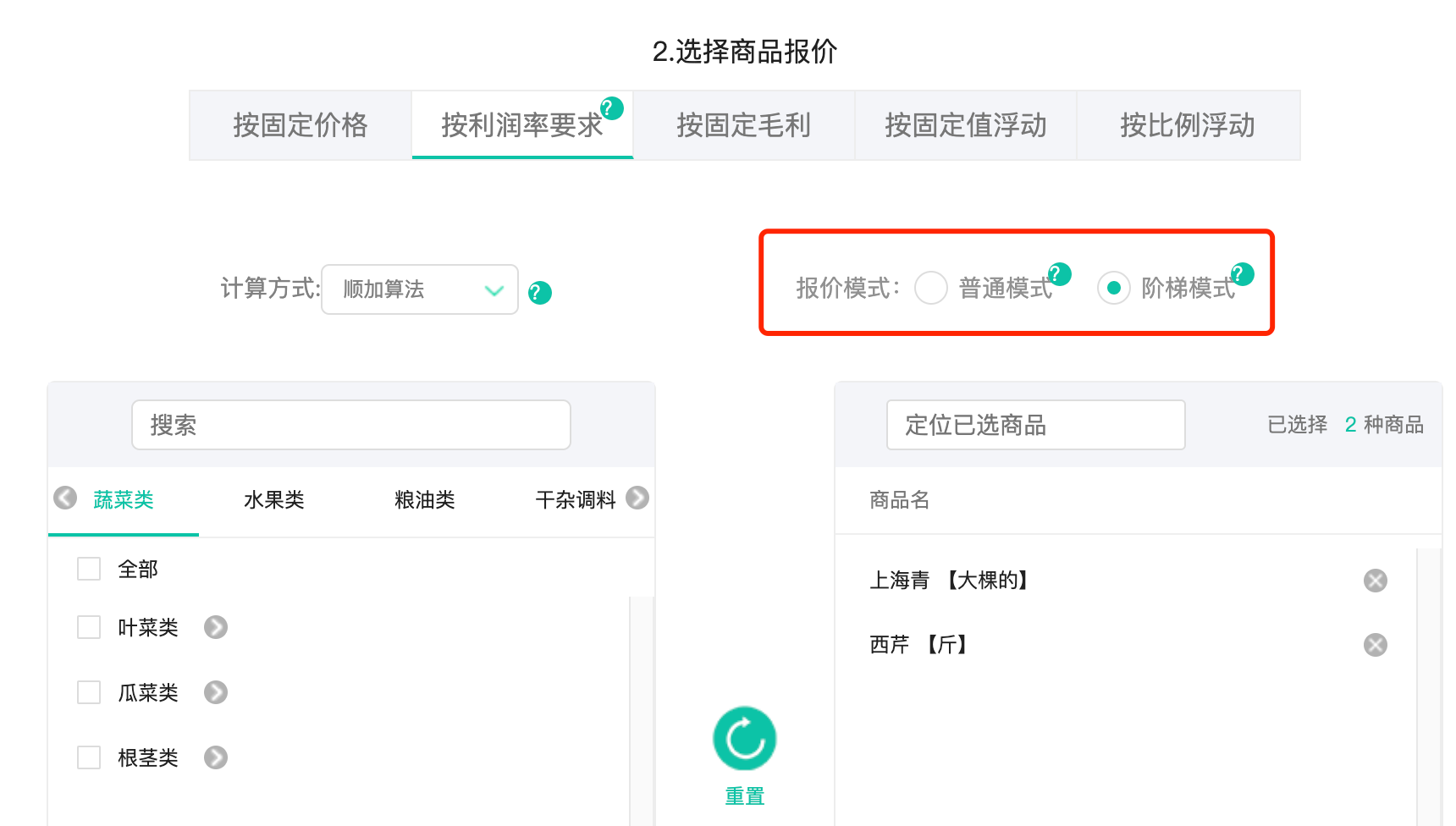The width and height of the screenshot is (1456, 826).
Task: Click help icon next to 普通模式
Action: [x=1060, y=274]
